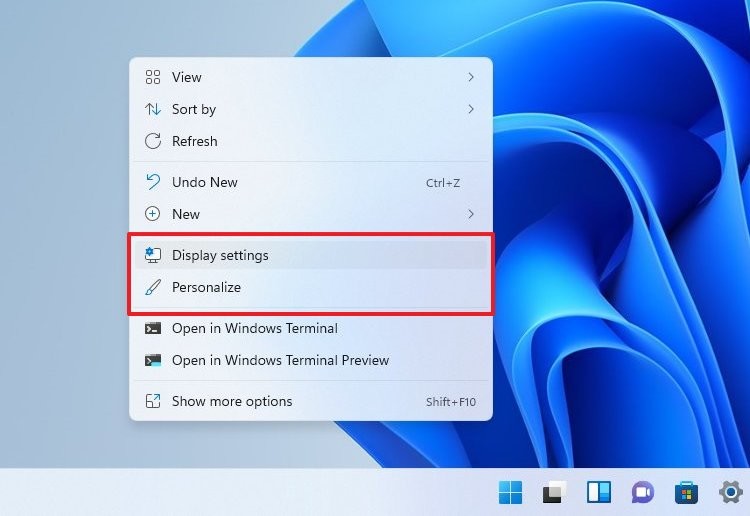Click the Shift+F10 shortcut label
750x516 pixels.
click(451, 402)
